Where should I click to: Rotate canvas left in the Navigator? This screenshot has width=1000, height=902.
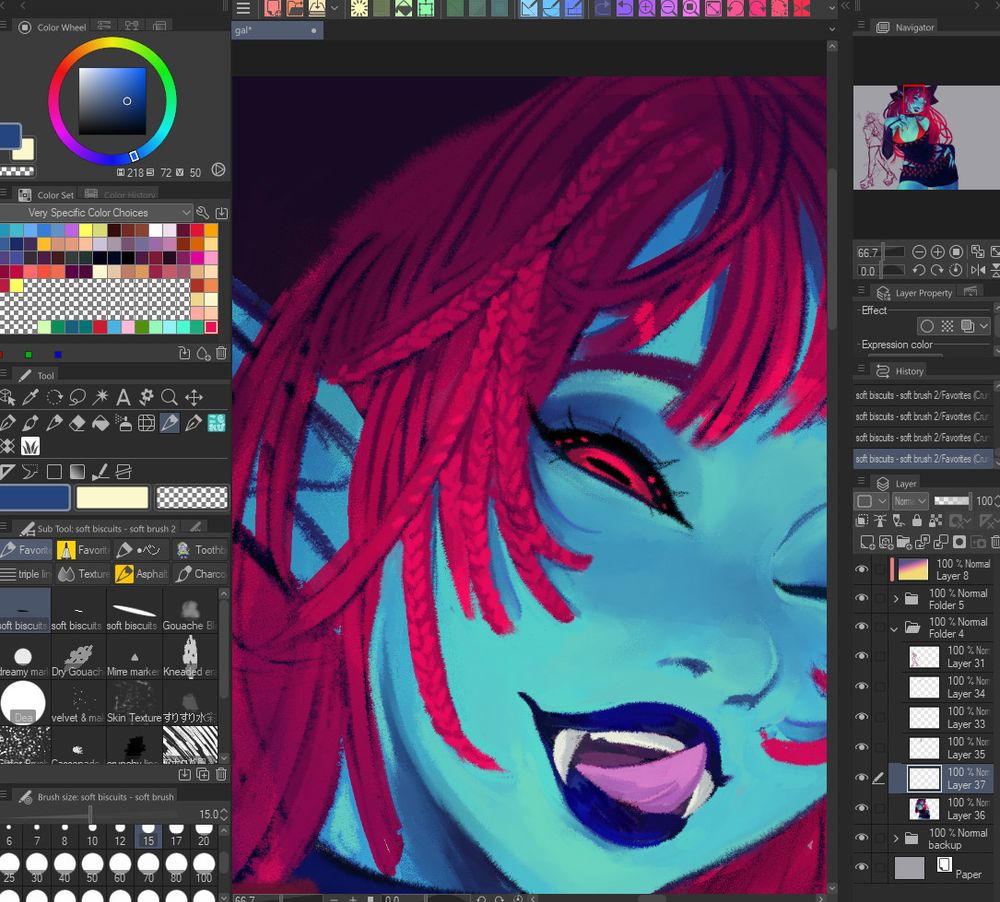[919, 270]
